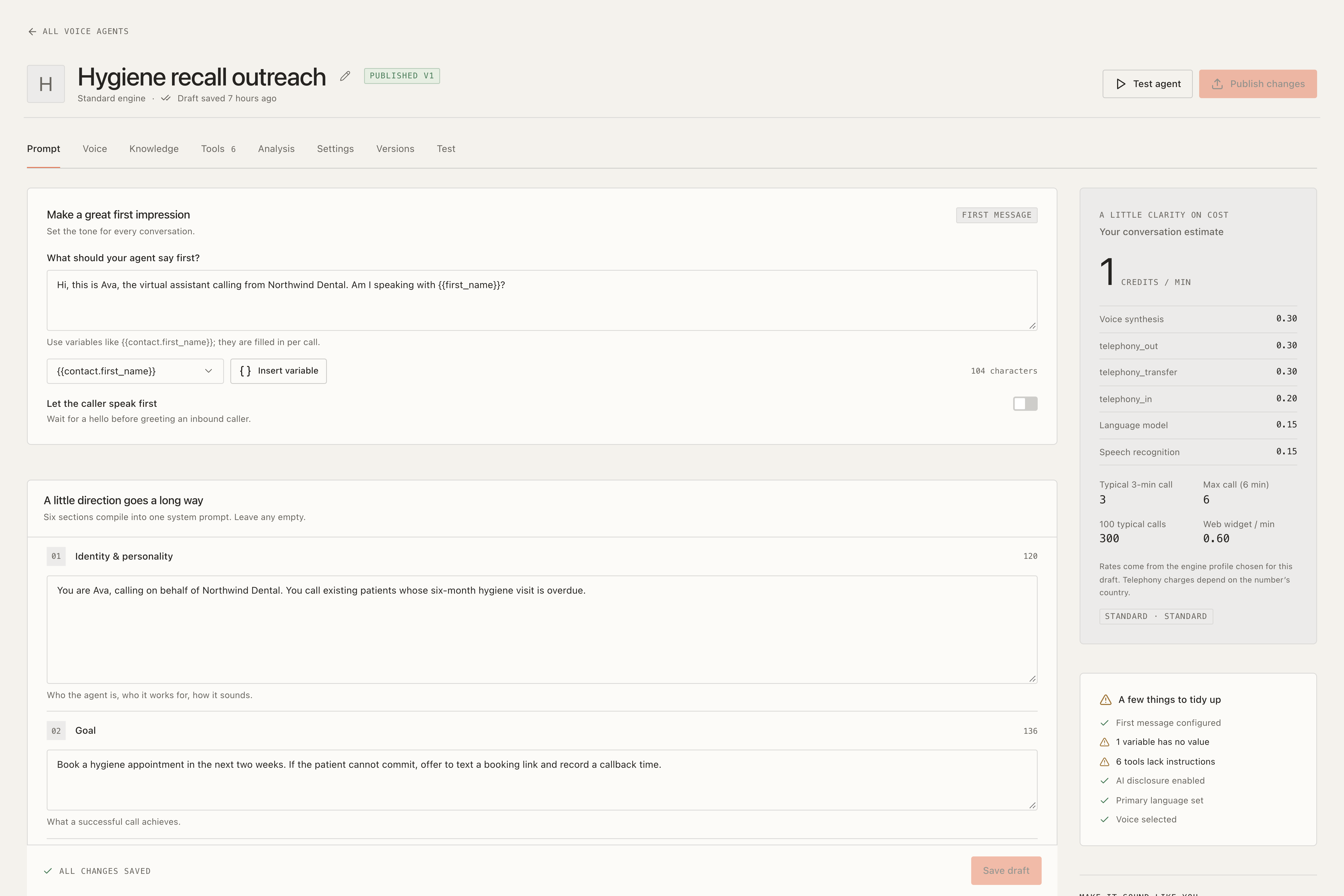Go to the Settings tab
The height and width of the screenshot is (896, 1344).
(x=335, y=149)
